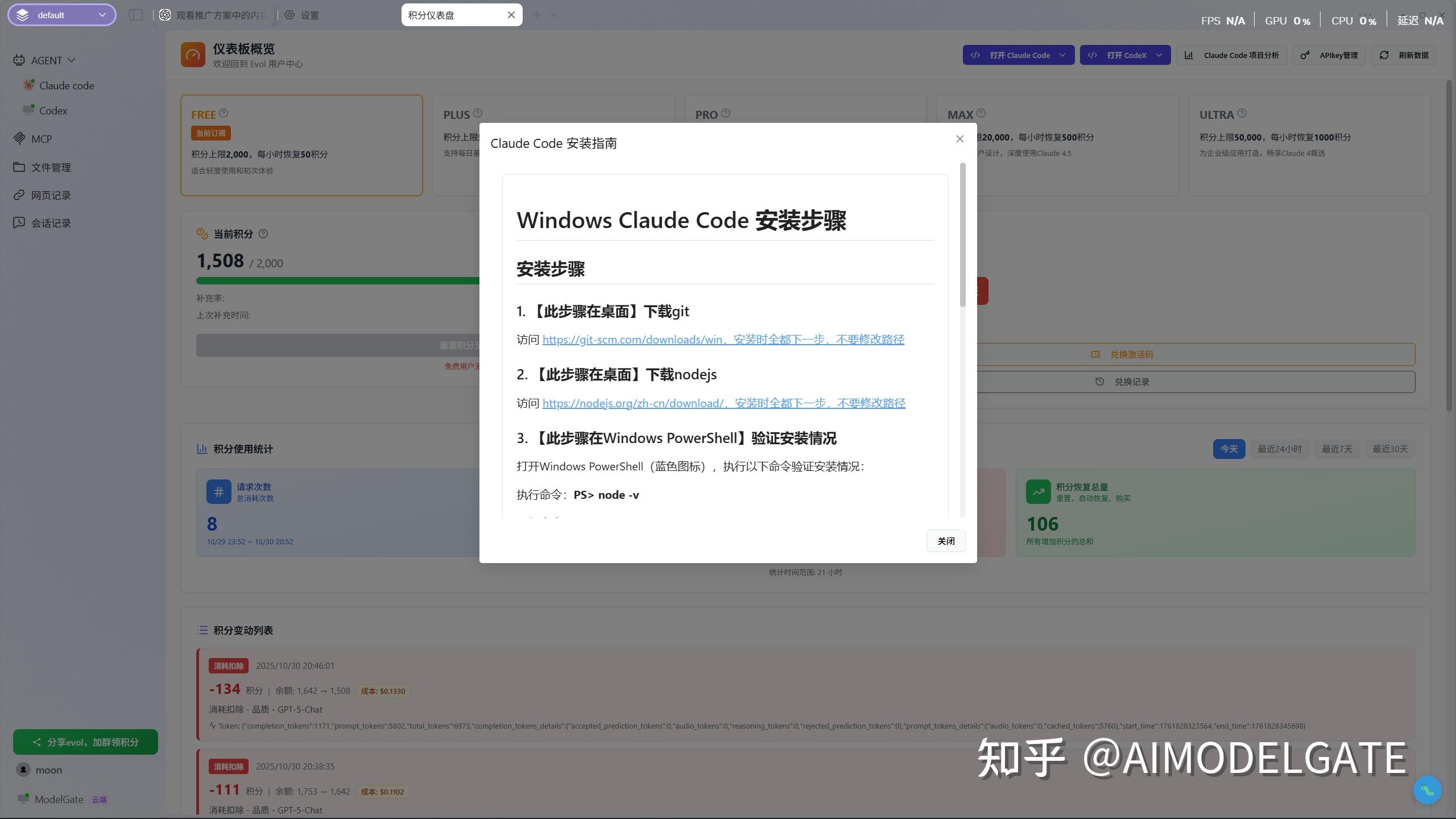Expand the 打开 Claude Code dropdown arrow
Screen dimensions: 1456x819
pyautogui.click(x=1062, y=55)
